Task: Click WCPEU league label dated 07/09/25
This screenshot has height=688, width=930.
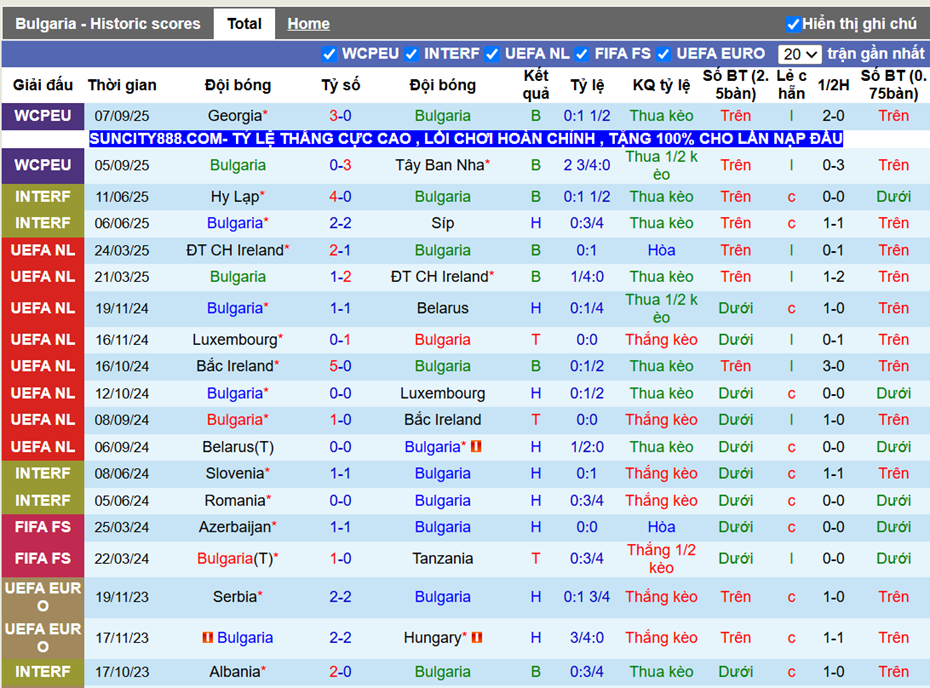Action: [x=43, y=116]
